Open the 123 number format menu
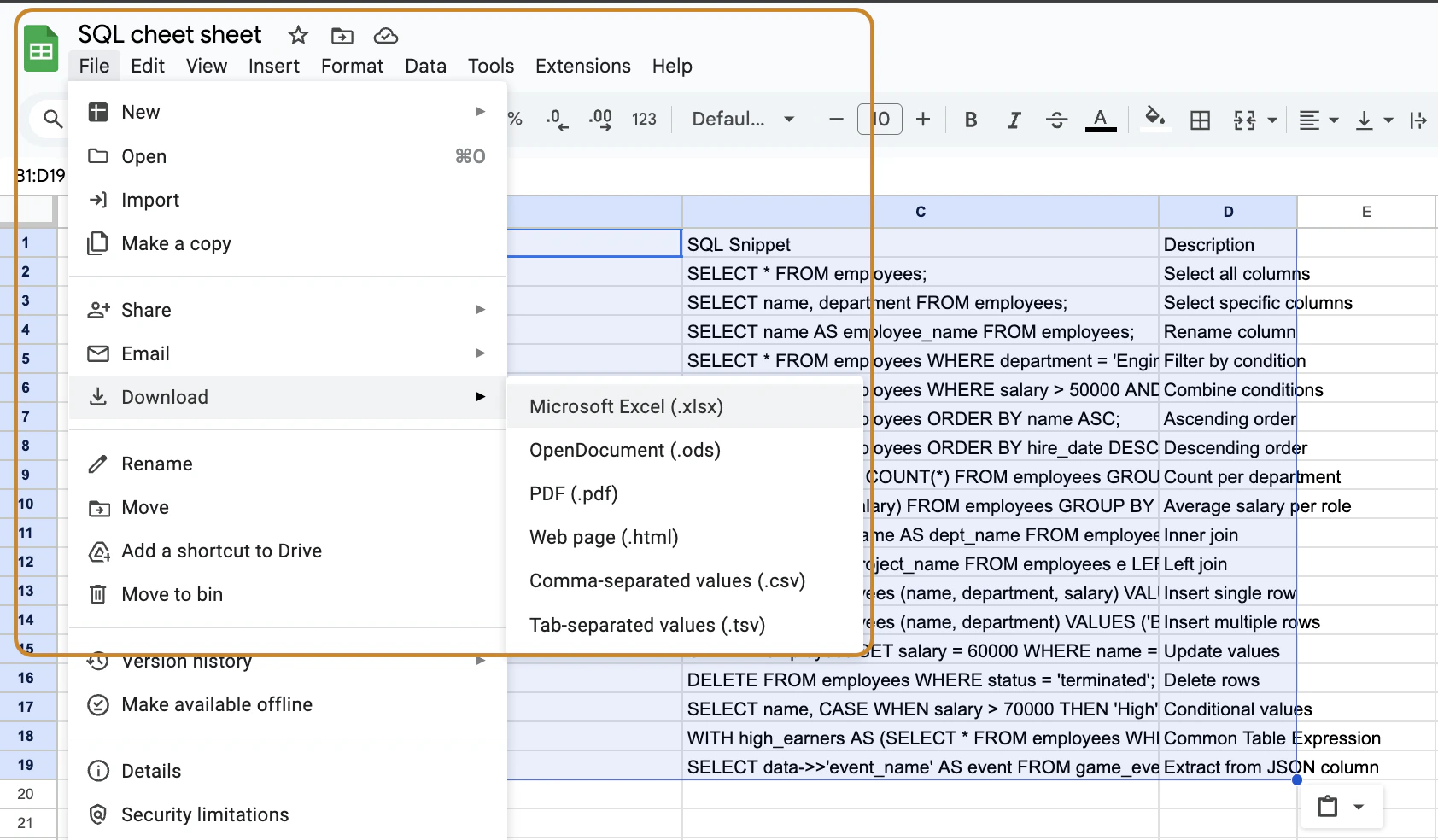The height and width of the screenshot is (840, 1438). (x=644, y=120)
